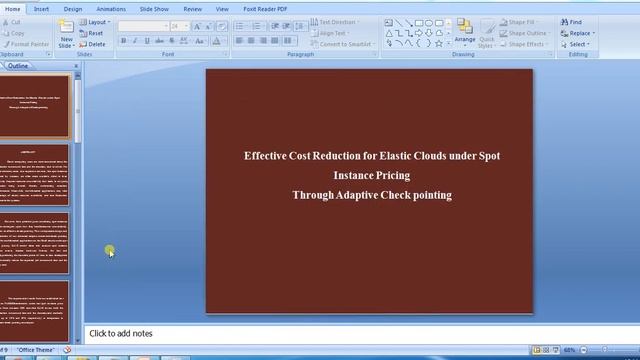The width and height of the screenshot is (640, 360).
Task: Open Quick Styles gallery
Action: click(x=487, y=34)
